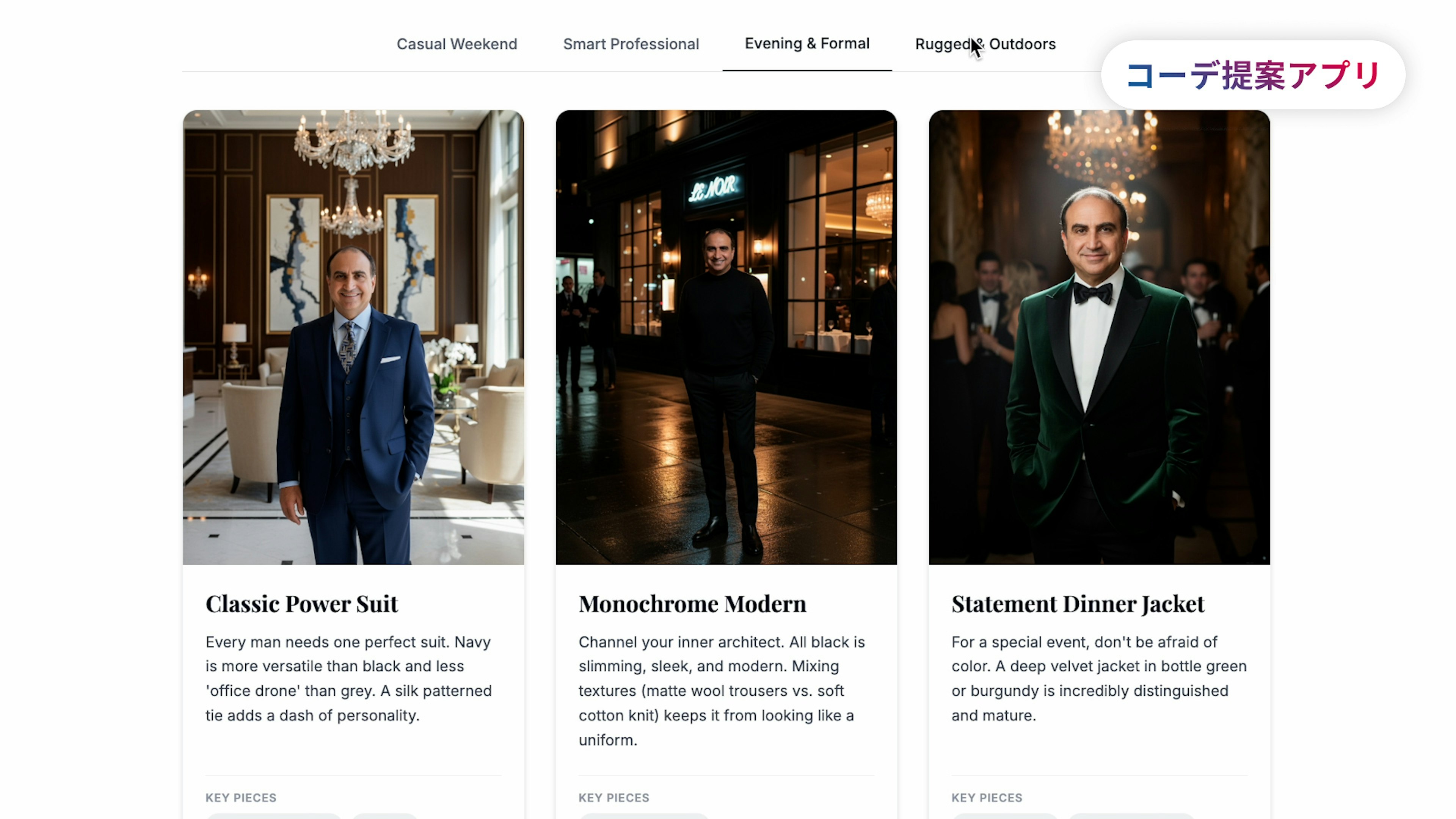Go to the Rugged & Outdoors tab
The width and height of the screenshot is (1456, 819).
click(985, 44)
